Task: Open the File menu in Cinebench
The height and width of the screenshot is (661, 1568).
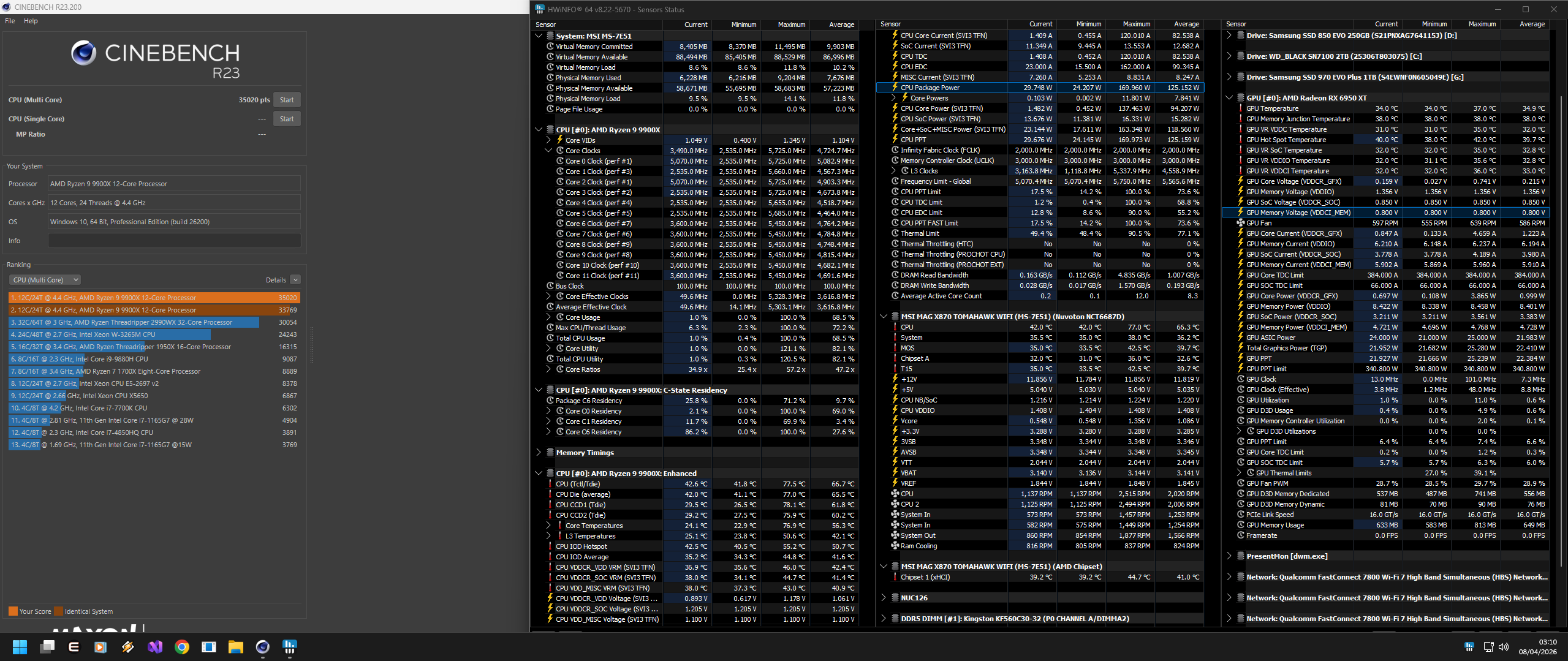Action: pos(10,21)
